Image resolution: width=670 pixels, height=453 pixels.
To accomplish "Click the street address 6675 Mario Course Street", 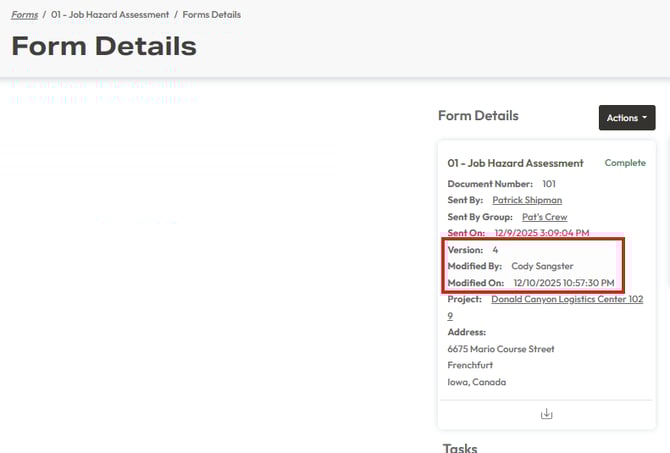I will click(501, 349).
